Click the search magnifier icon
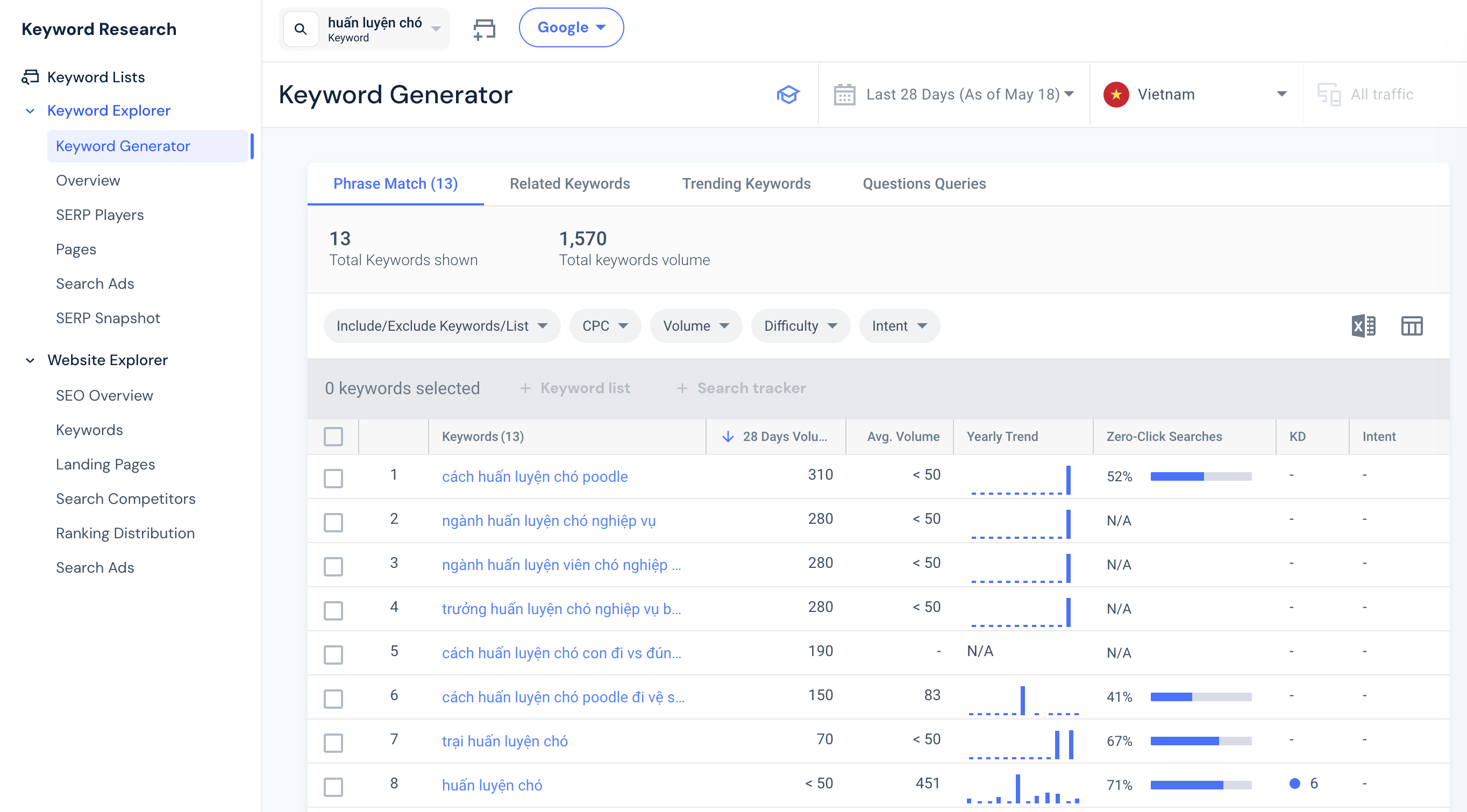Viewport: 1467px width, 812px height. pos(301,29)
